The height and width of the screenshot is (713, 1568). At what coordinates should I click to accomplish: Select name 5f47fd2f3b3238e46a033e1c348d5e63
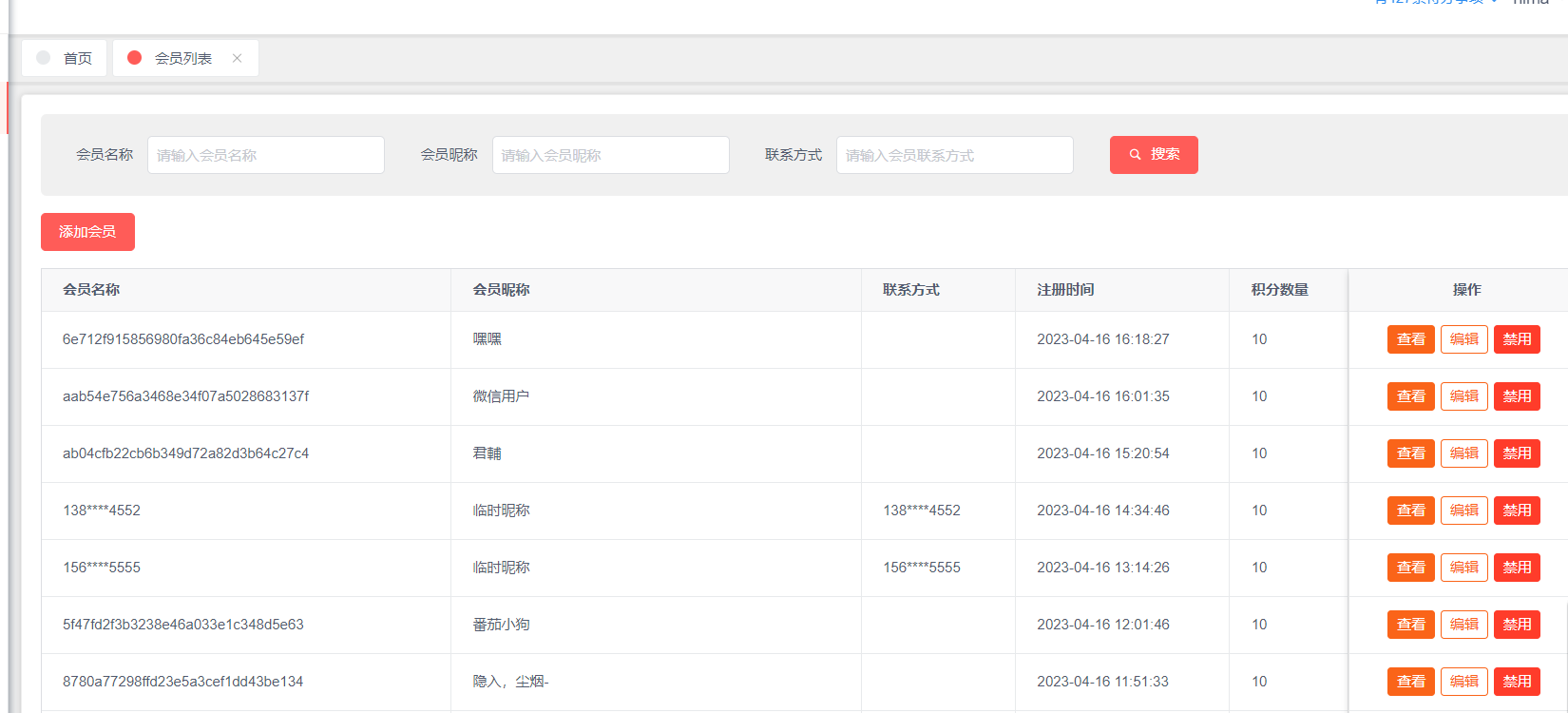[183, 625]
